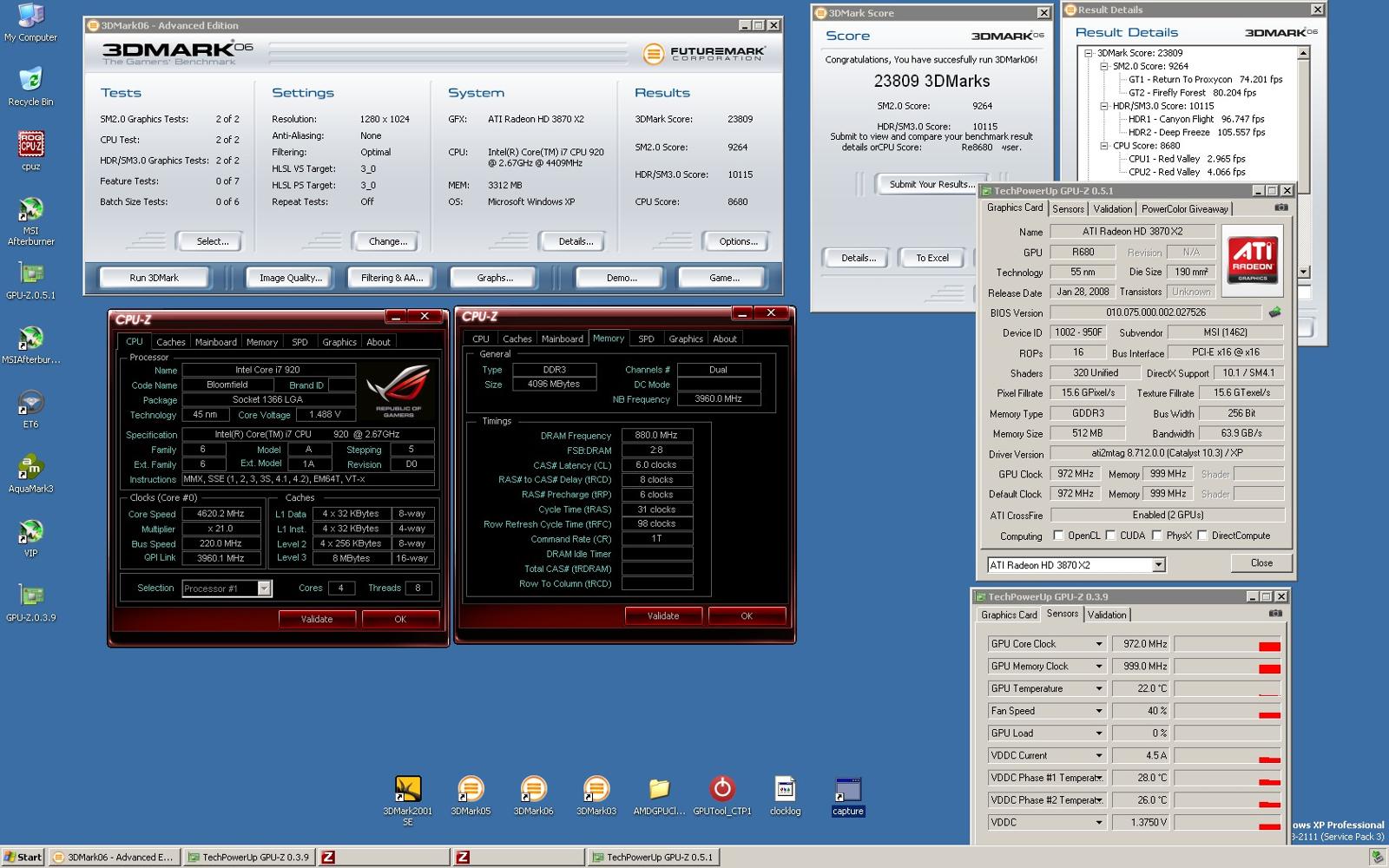Click the Select... button under Tests
The image size is (1389, 868).
208,241
